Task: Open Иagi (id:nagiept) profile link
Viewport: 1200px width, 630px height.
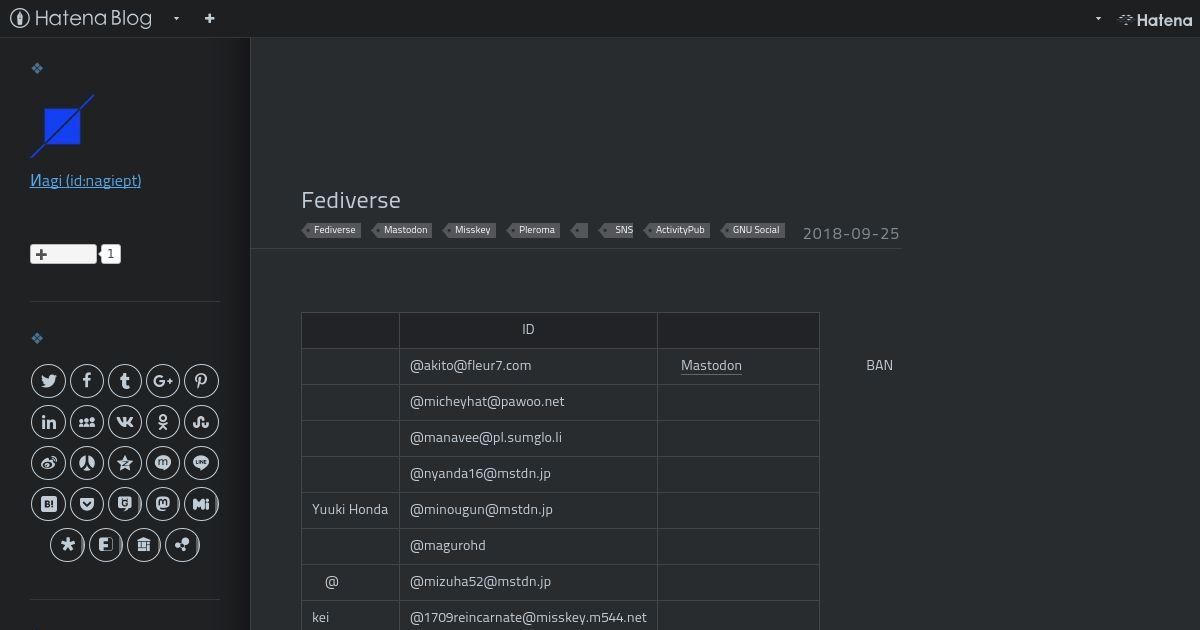Action: (86, 180)
